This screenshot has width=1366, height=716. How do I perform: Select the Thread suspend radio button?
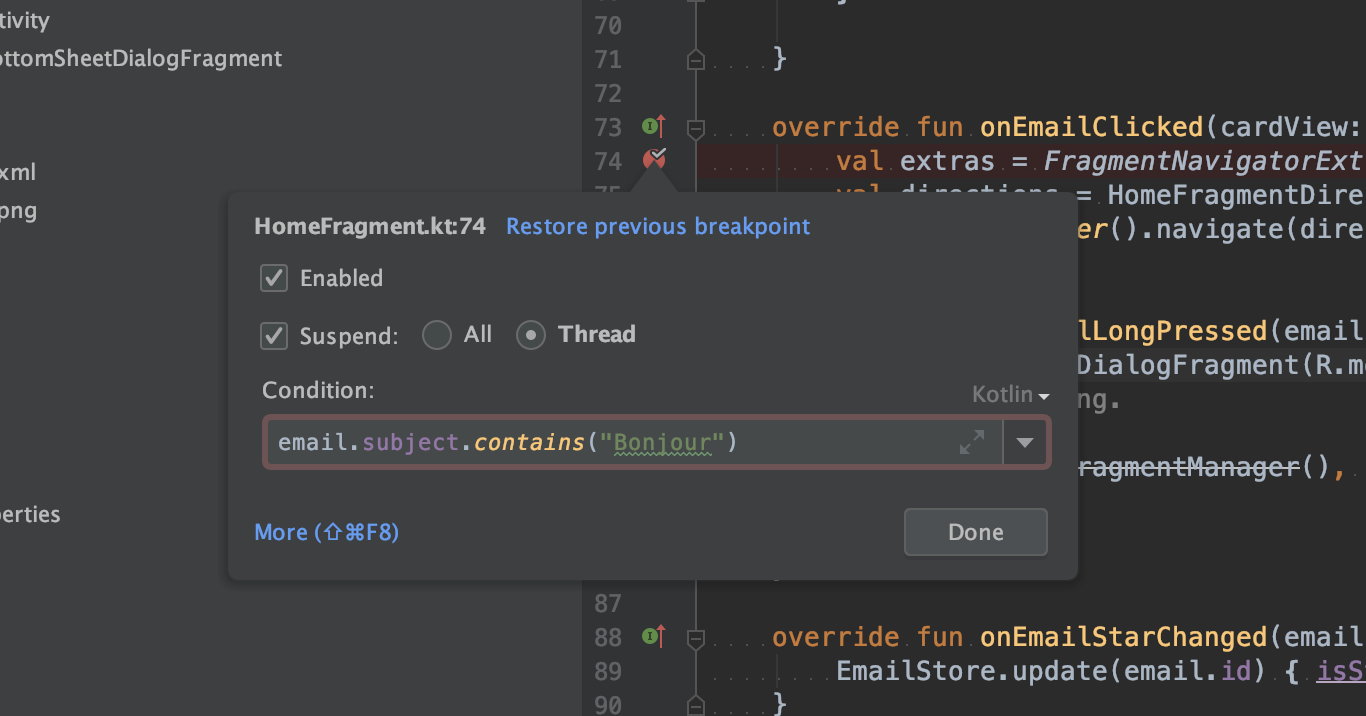[x=531, y=335]
